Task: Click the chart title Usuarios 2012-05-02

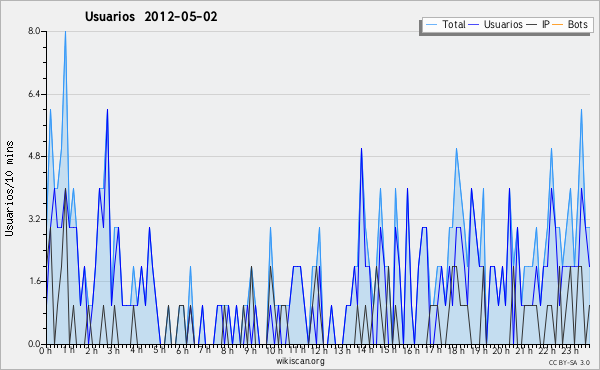Action: click(x=151, y=16)
